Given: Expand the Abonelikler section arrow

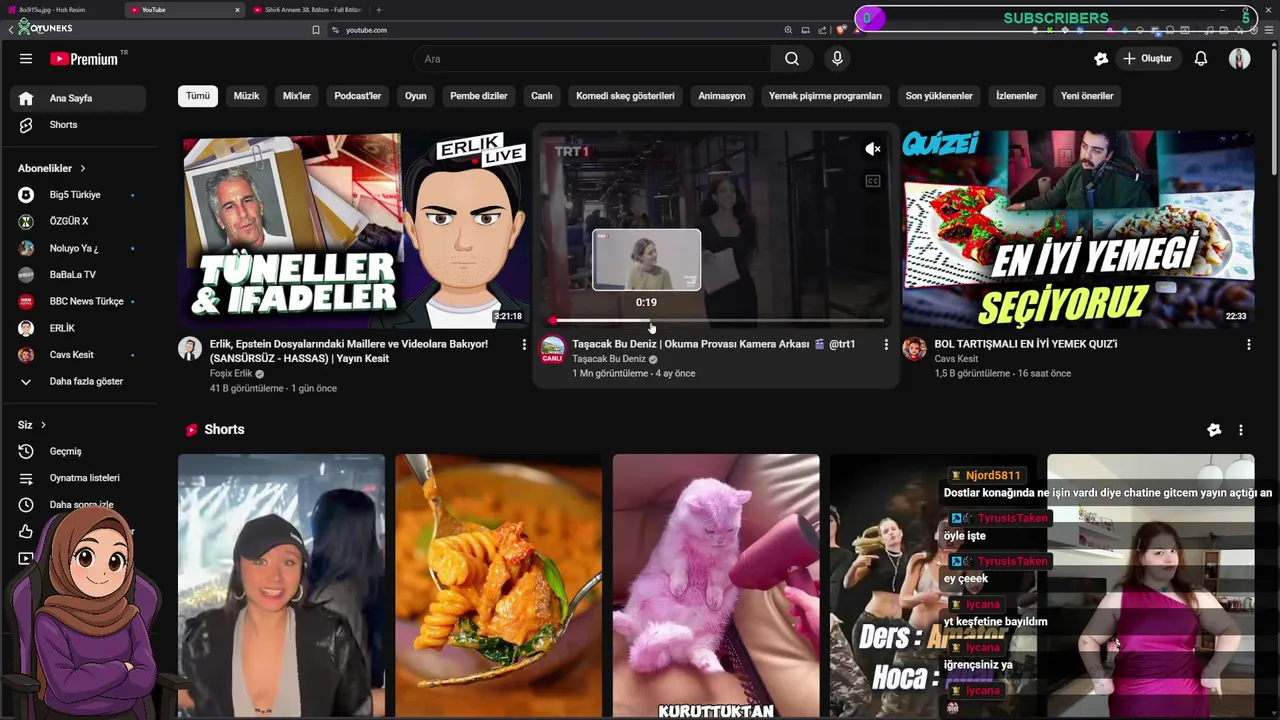Looking at the screenshot, I should [x=83, y=169].
